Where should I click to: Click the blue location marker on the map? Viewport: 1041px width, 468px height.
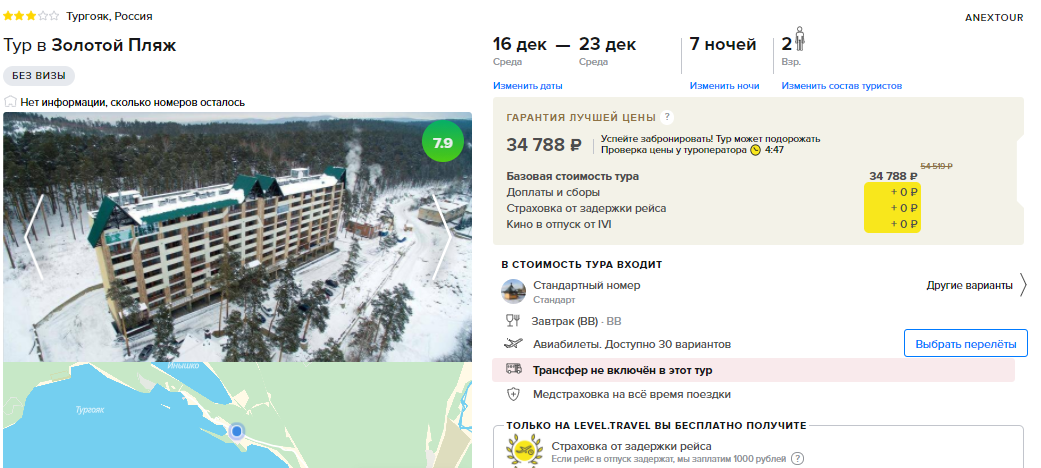tap(236, 432)
